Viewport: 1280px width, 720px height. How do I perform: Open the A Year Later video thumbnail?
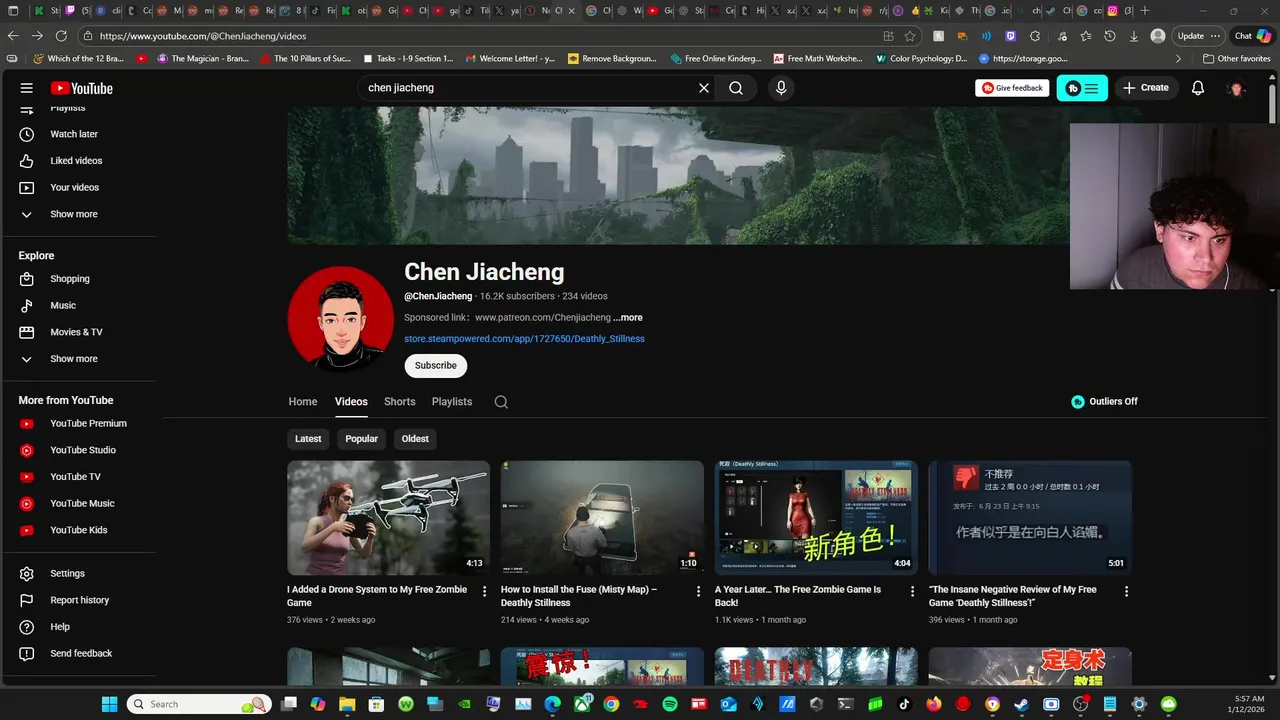pos(816,517)
